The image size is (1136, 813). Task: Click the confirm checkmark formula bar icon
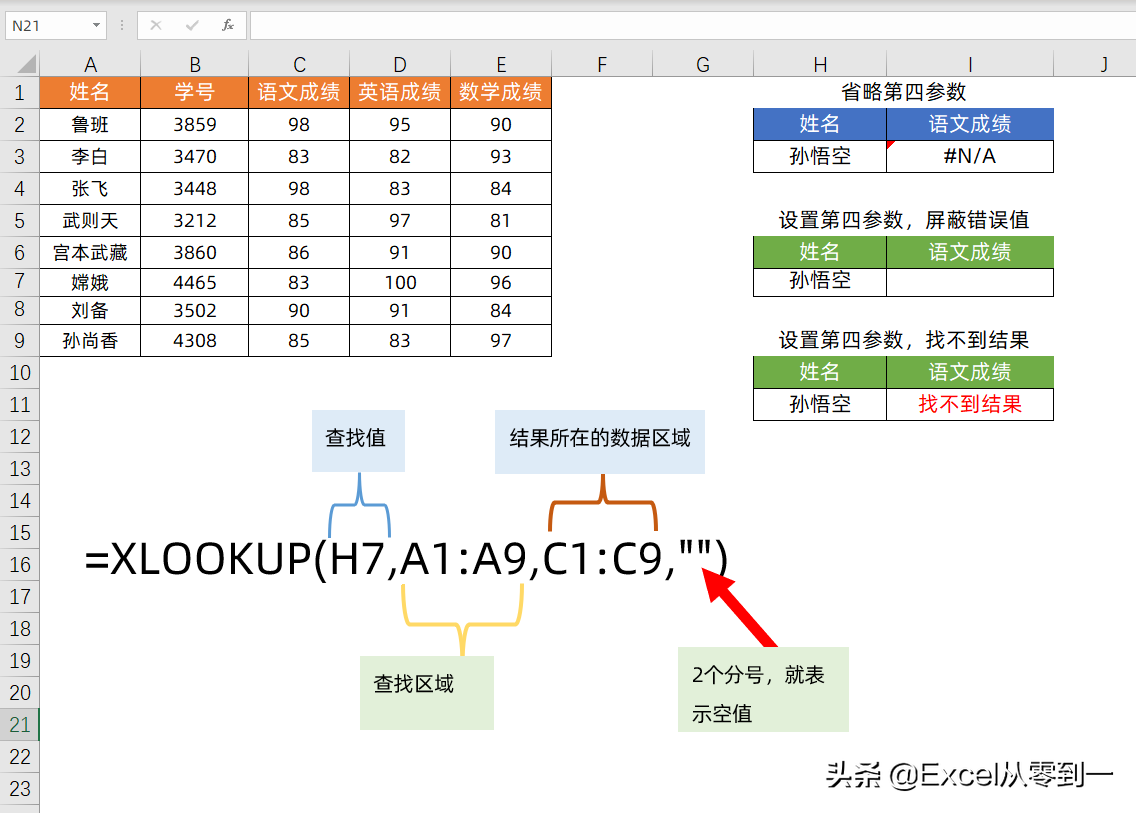tap(192, 25)
